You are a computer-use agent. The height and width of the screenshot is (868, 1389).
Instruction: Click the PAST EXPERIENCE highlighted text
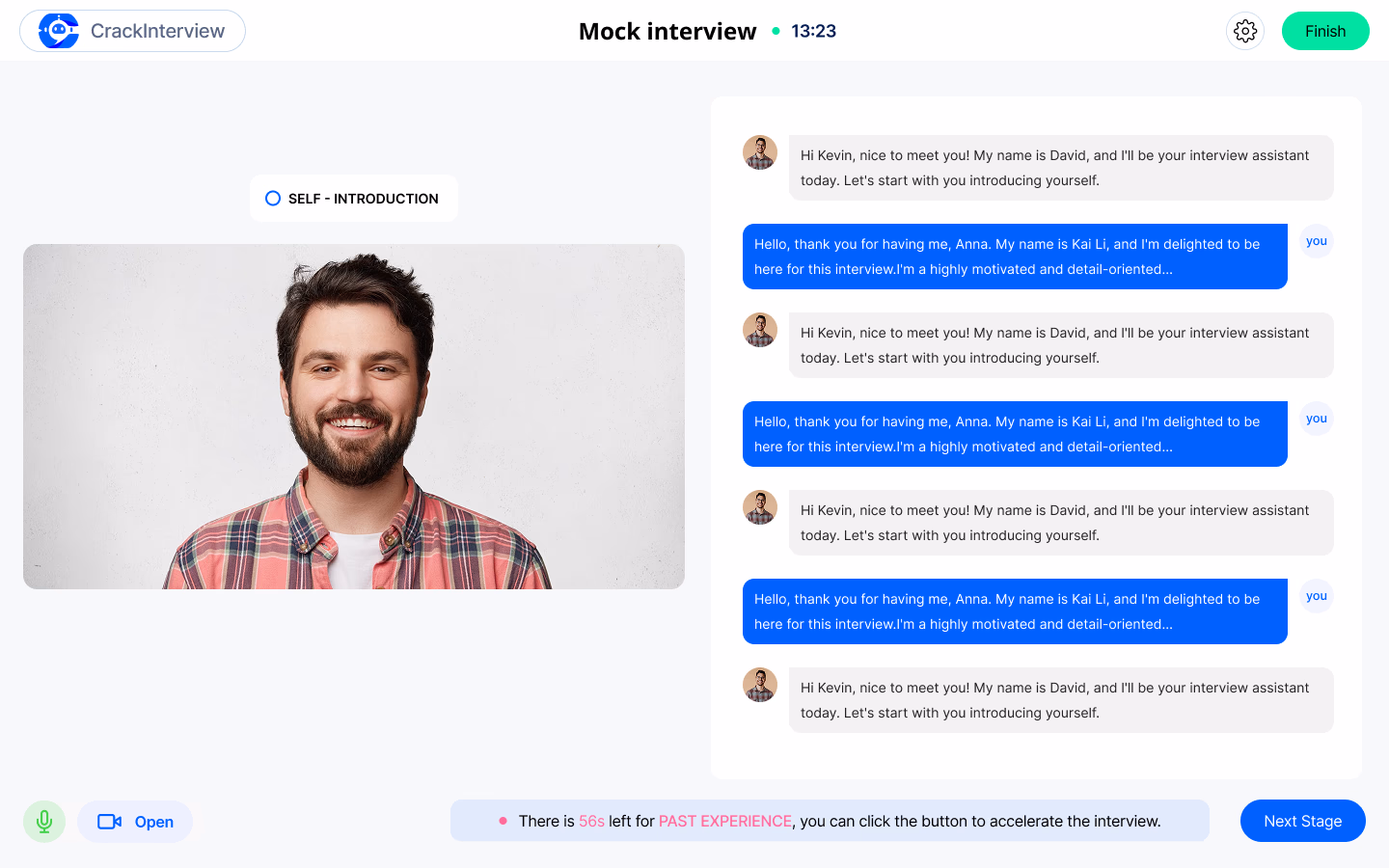(724, 821)
